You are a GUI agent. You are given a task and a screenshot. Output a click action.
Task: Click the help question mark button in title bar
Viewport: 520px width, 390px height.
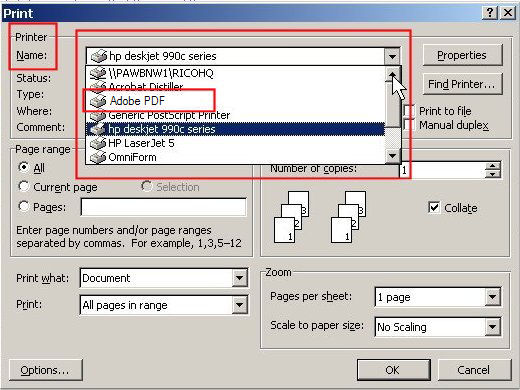pyautogui.click(x=490, y=13)
